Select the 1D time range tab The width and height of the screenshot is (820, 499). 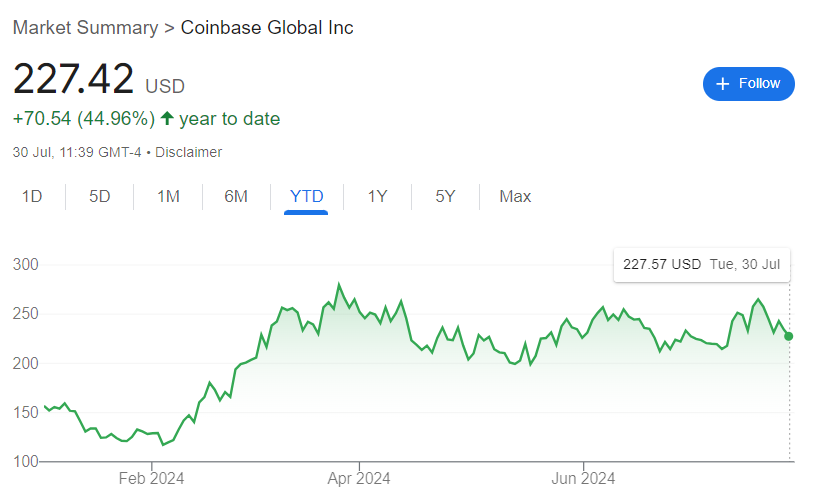[x=32, y=196]
